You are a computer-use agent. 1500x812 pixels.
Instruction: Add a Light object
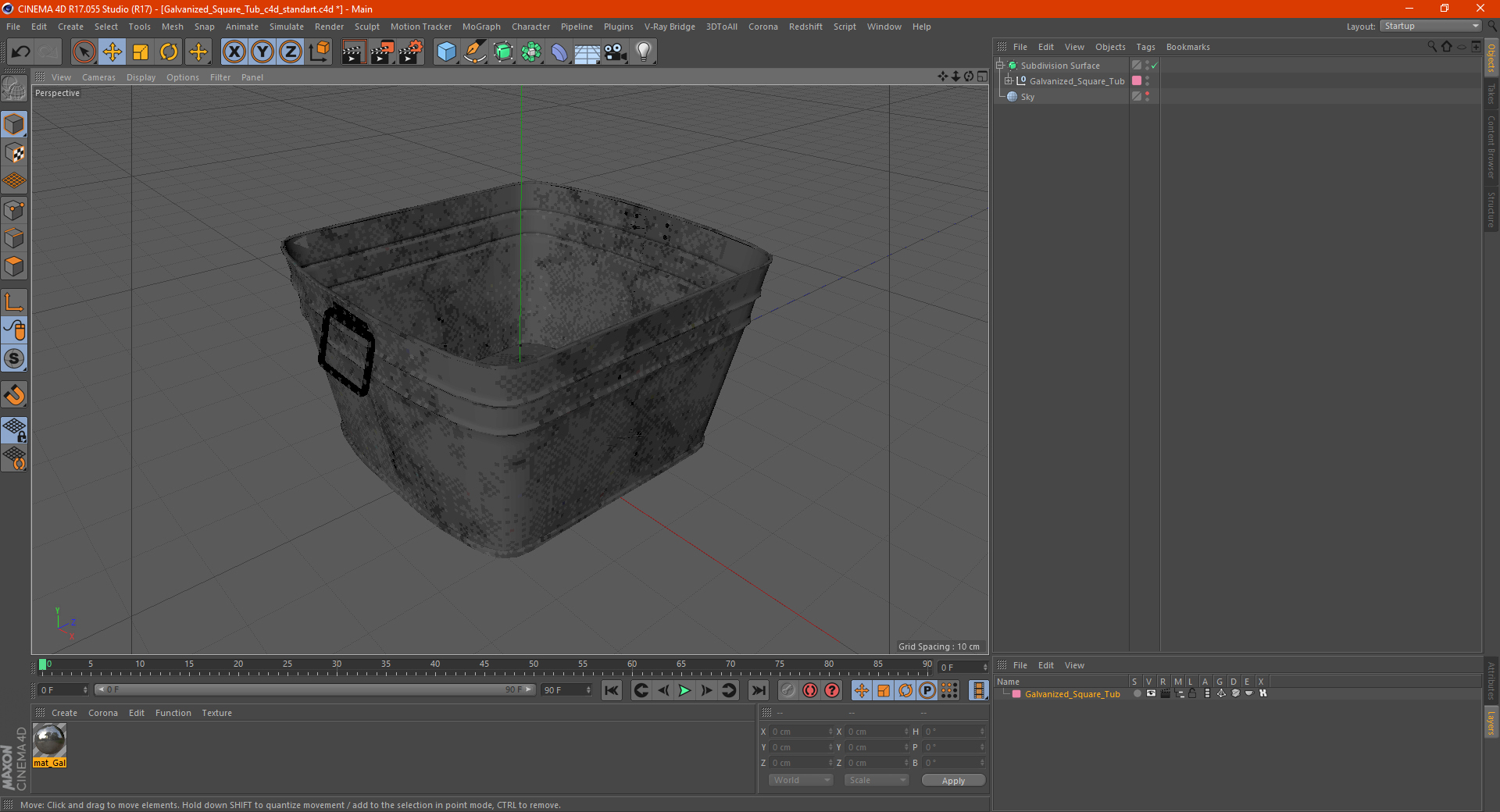click(644, 52)
